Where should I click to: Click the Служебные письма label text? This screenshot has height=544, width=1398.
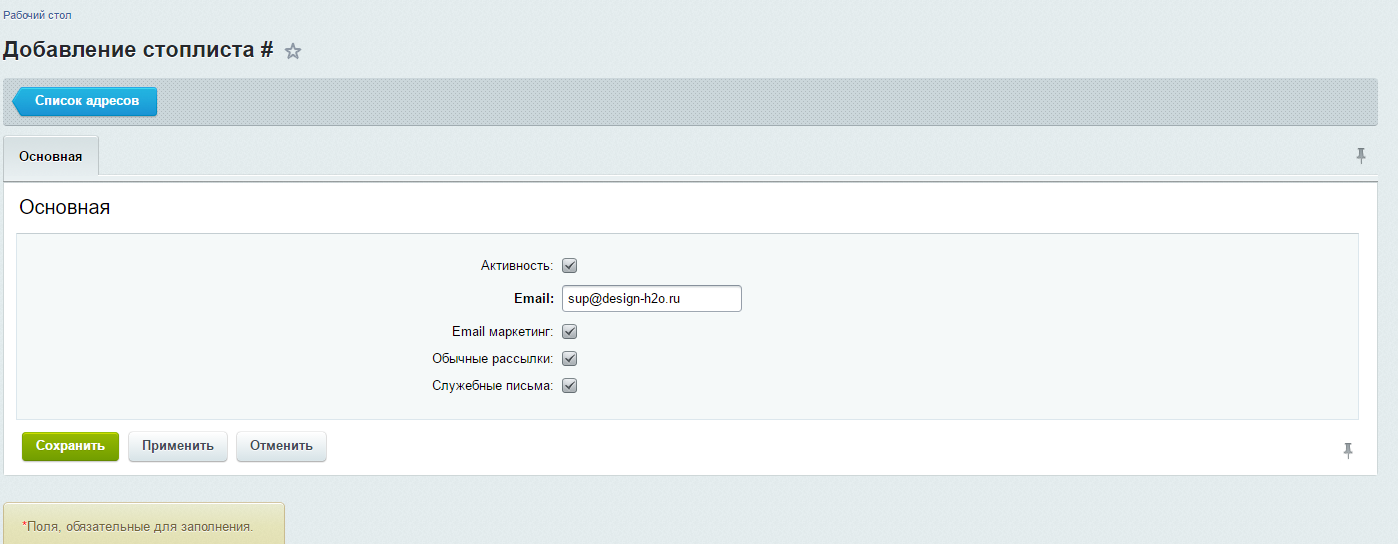[492, 386]
